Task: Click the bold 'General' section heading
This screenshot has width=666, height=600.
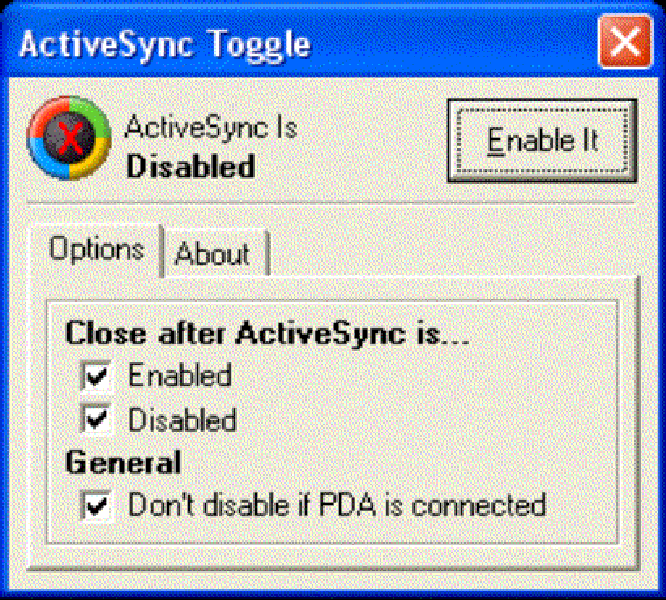Action: click(x=123, y=462)
